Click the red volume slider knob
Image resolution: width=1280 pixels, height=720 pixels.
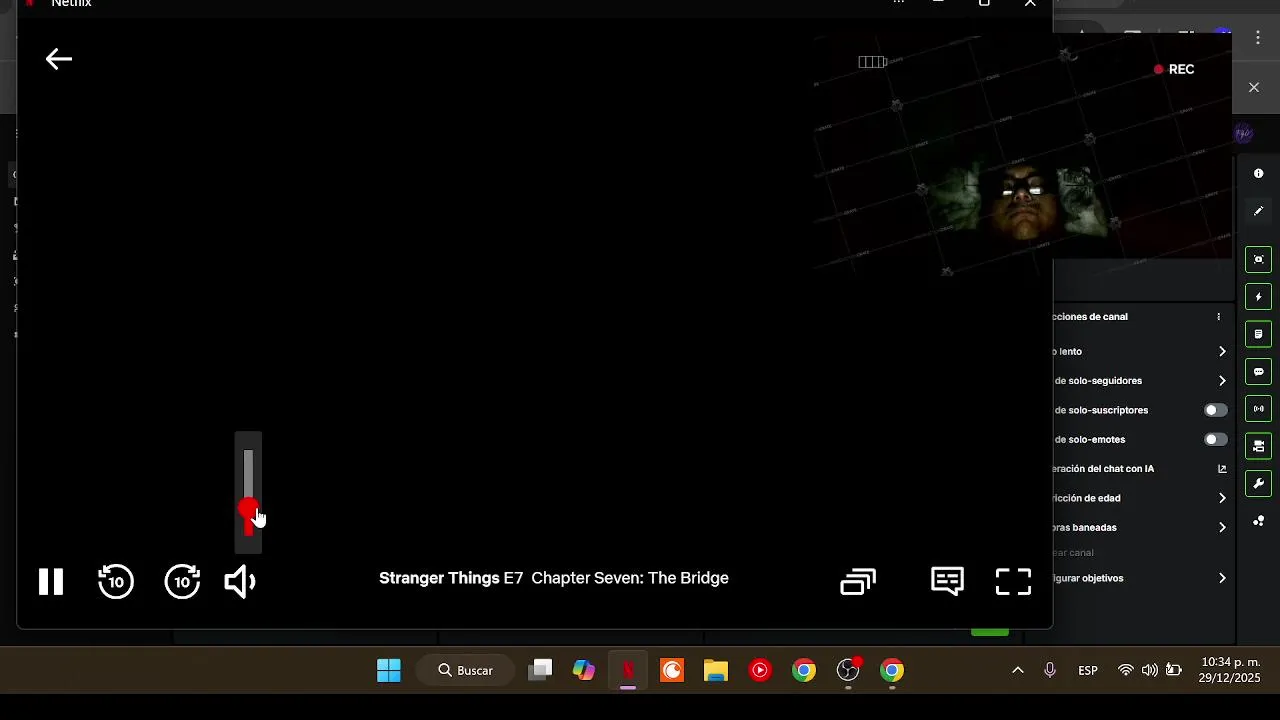pyautogui.click(x=248, y=510)
